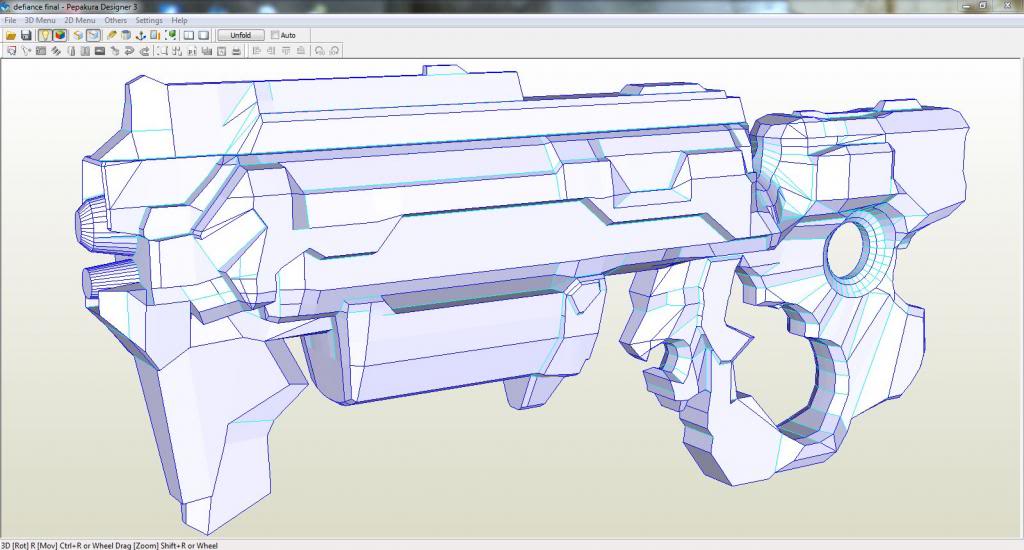Open the Help menu
The width and height of the screenshot is (1024, 550).
(x=179, y=20)
